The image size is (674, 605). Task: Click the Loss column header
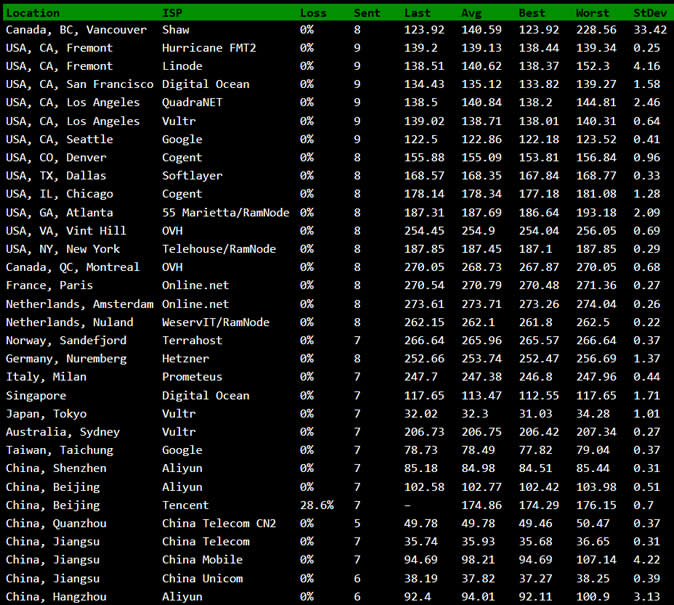tap(313, 13)
